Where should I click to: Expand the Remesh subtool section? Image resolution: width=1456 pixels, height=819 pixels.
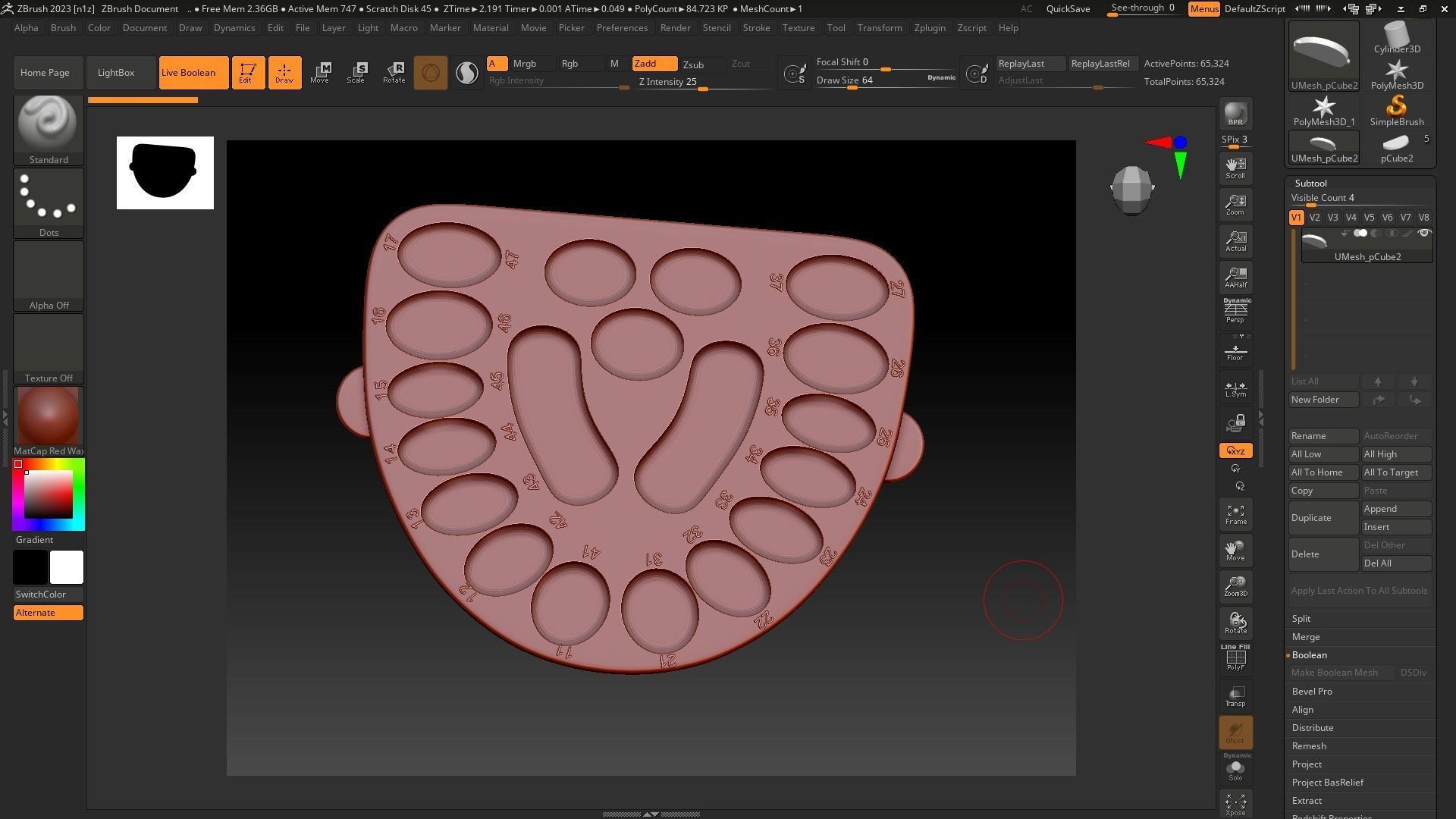pos(1309,746)
